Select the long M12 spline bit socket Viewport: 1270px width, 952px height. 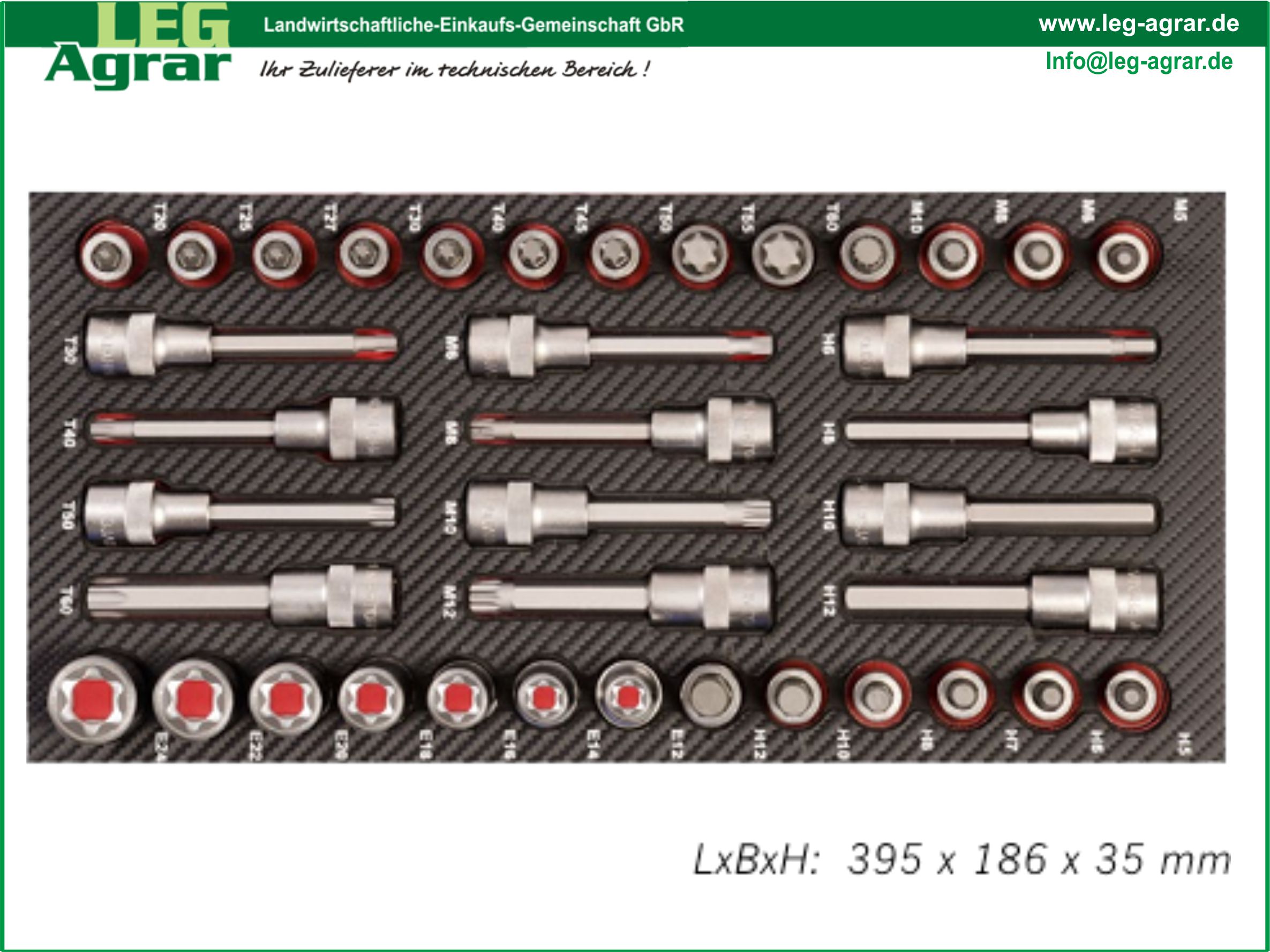coord(620,597)
